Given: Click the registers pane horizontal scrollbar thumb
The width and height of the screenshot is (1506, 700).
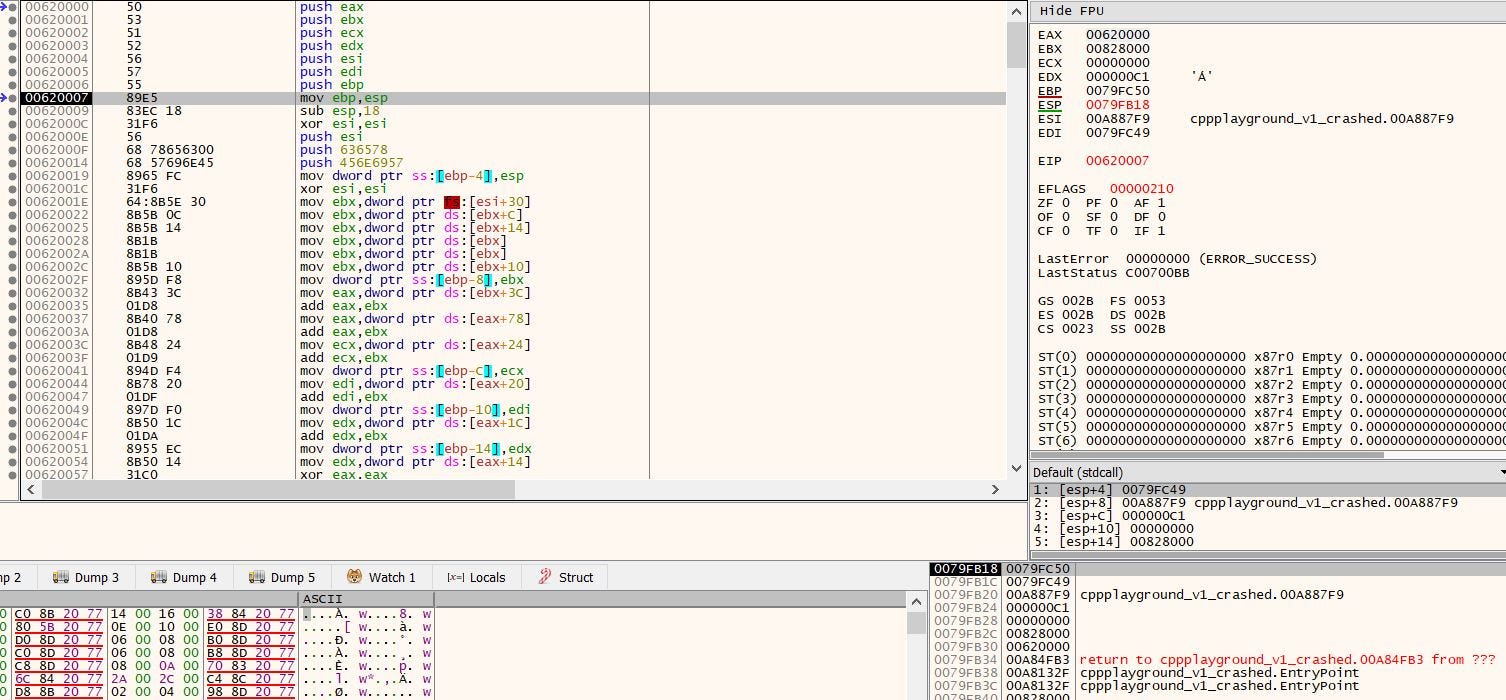Looking at the screenshot, I should tap(1207, 455).
